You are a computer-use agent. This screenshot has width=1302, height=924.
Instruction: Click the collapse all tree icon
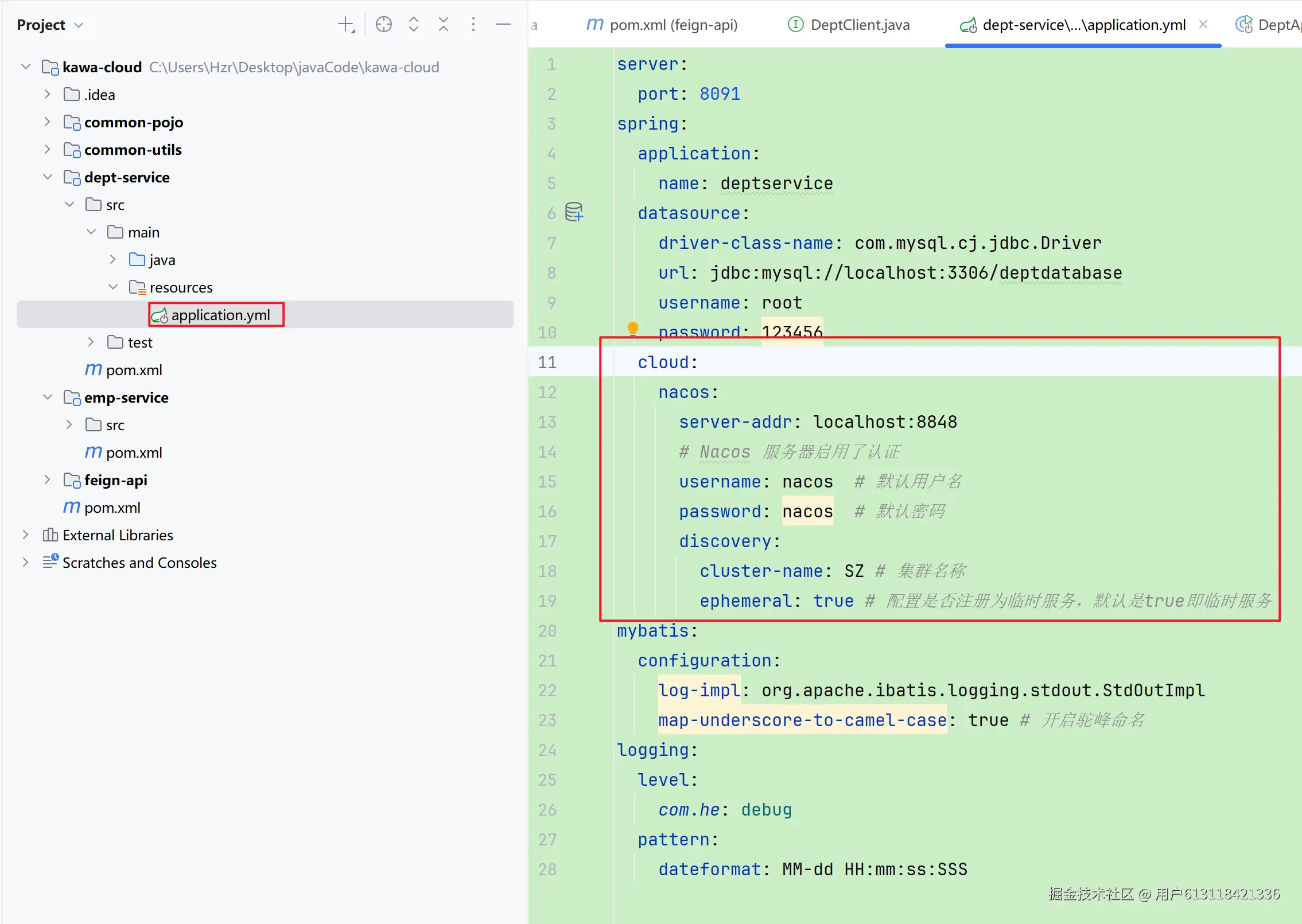tap(443, 25)
